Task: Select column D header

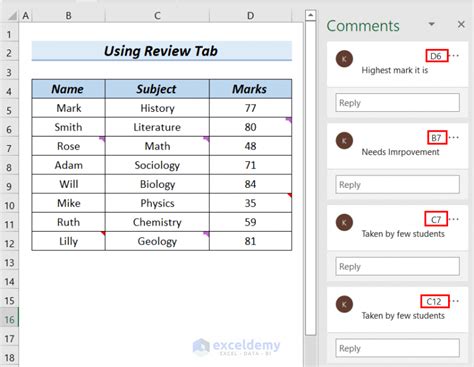Action: click(x=250, y=16)
